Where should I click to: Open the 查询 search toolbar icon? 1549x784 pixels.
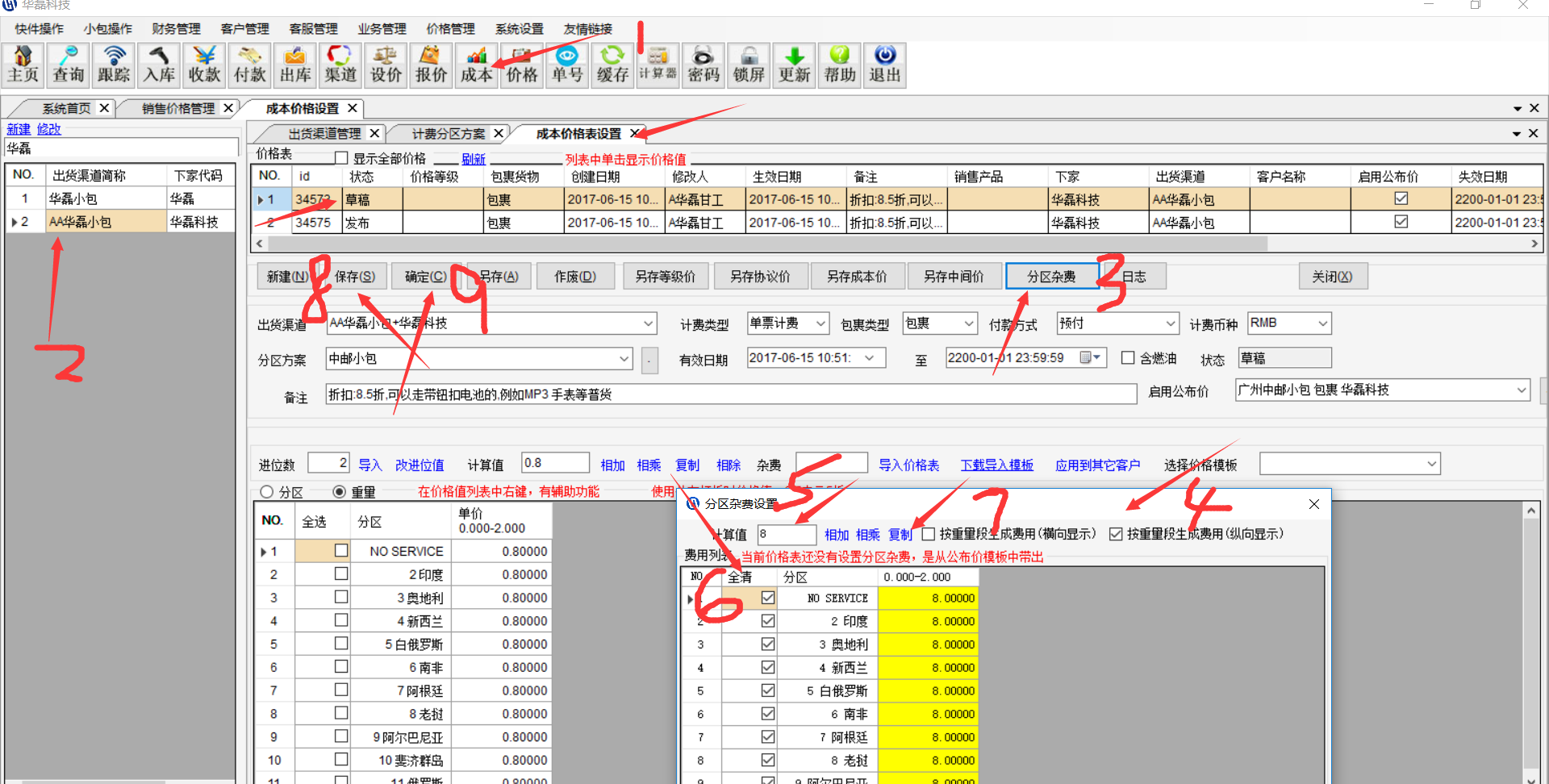tap(69, 65)
